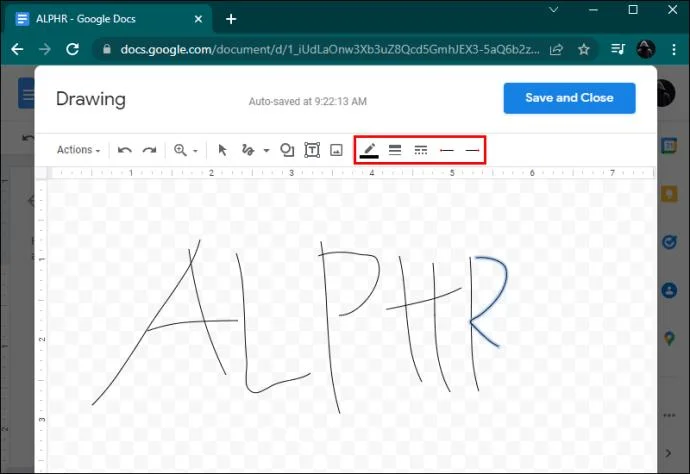Click the Save and Close button

point(569,98)
